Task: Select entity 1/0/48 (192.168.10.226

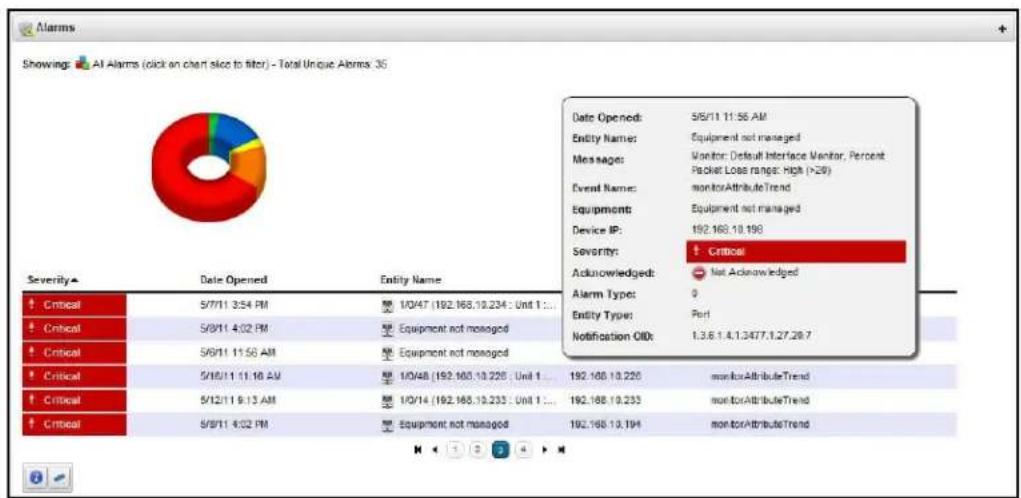Action: pos(475,376)
